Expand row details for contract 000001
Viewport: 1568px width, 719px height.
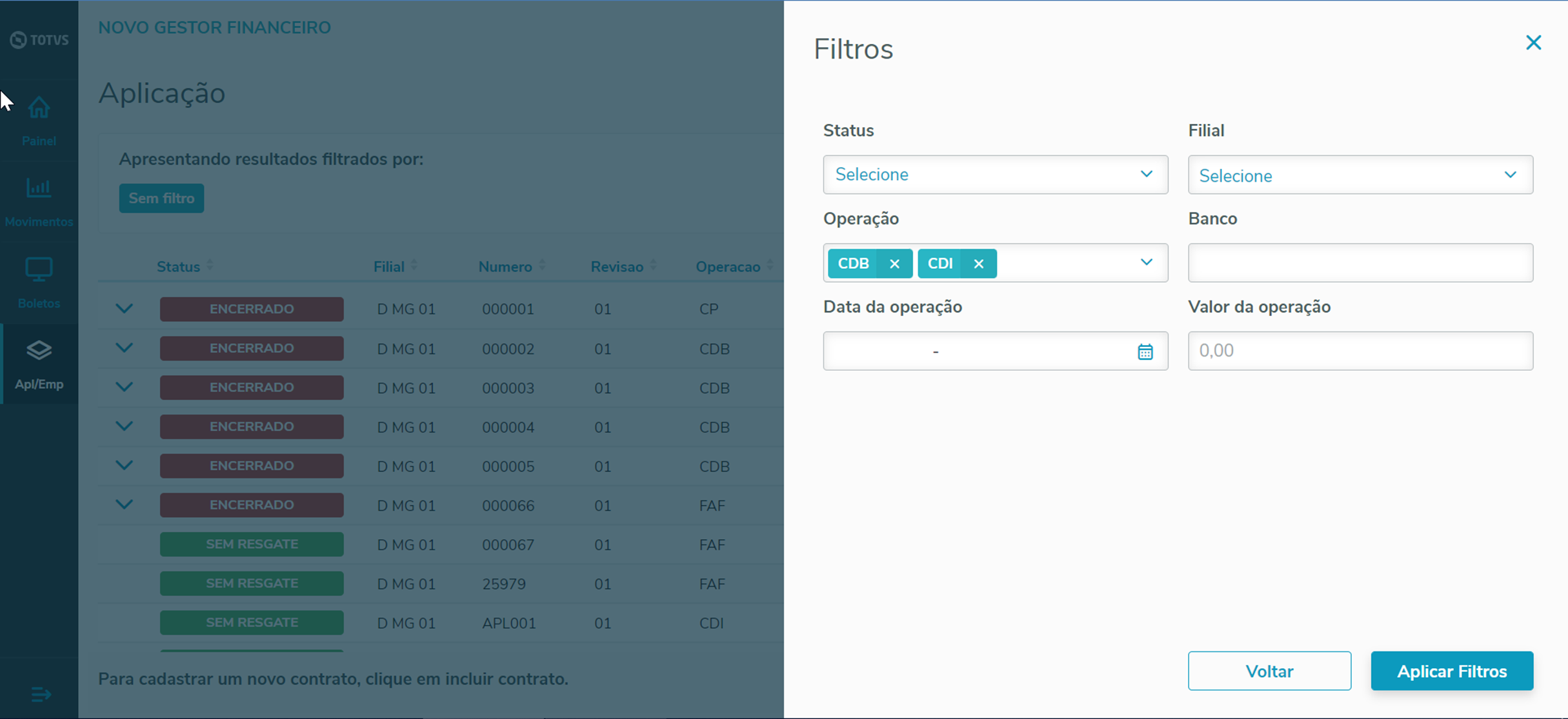click(x=124, y=309)
